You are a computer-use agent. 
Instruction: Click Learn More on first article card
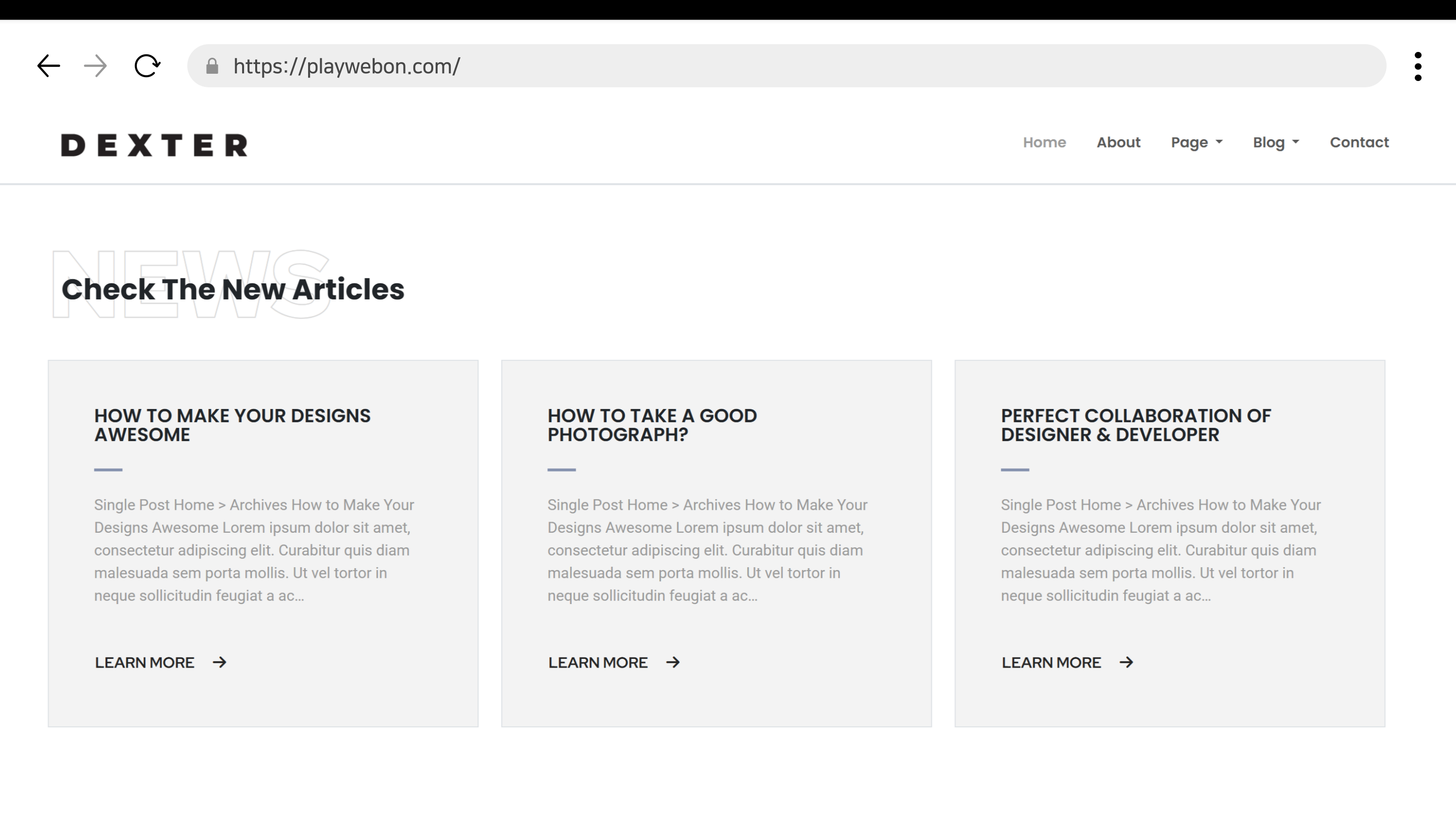click(145, 662)
